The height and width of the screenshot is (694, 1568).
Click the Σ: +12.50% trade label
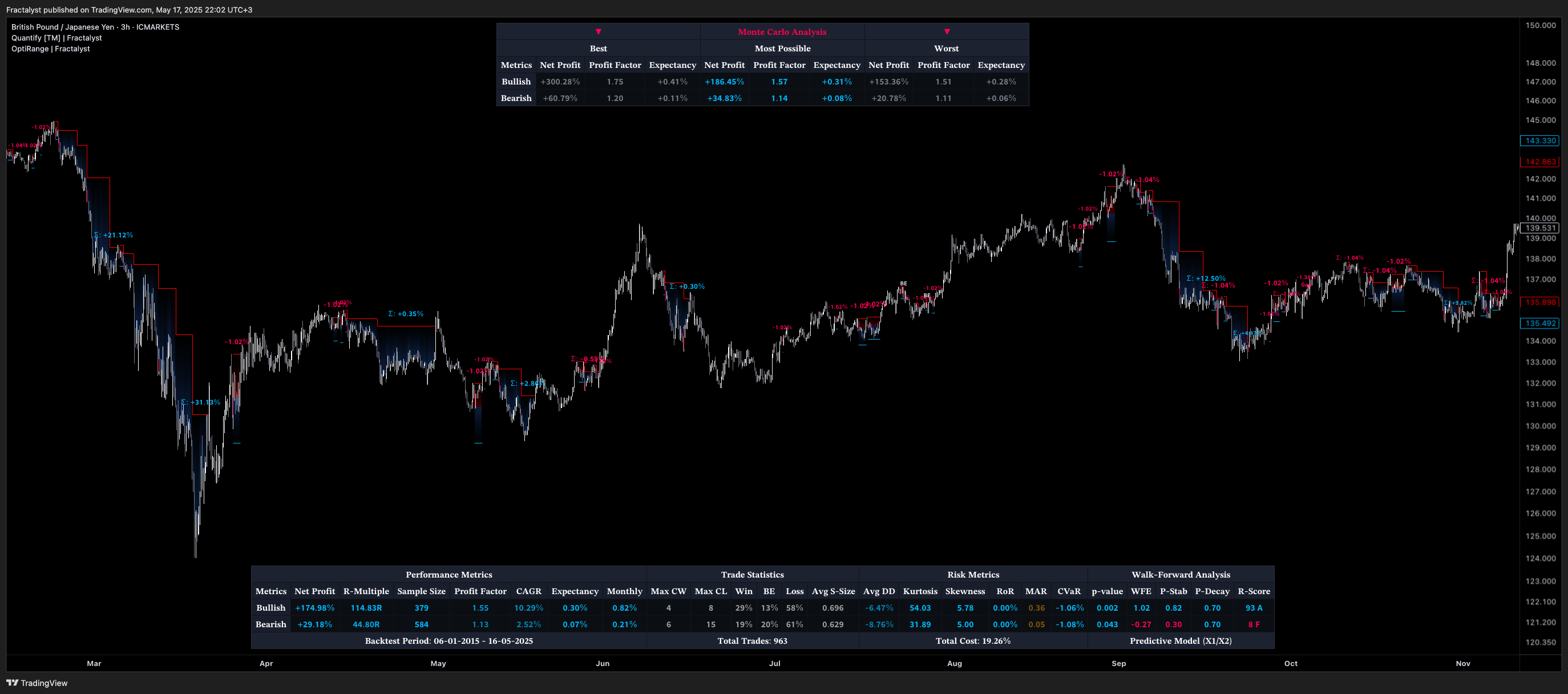[x=1206, y=279]
